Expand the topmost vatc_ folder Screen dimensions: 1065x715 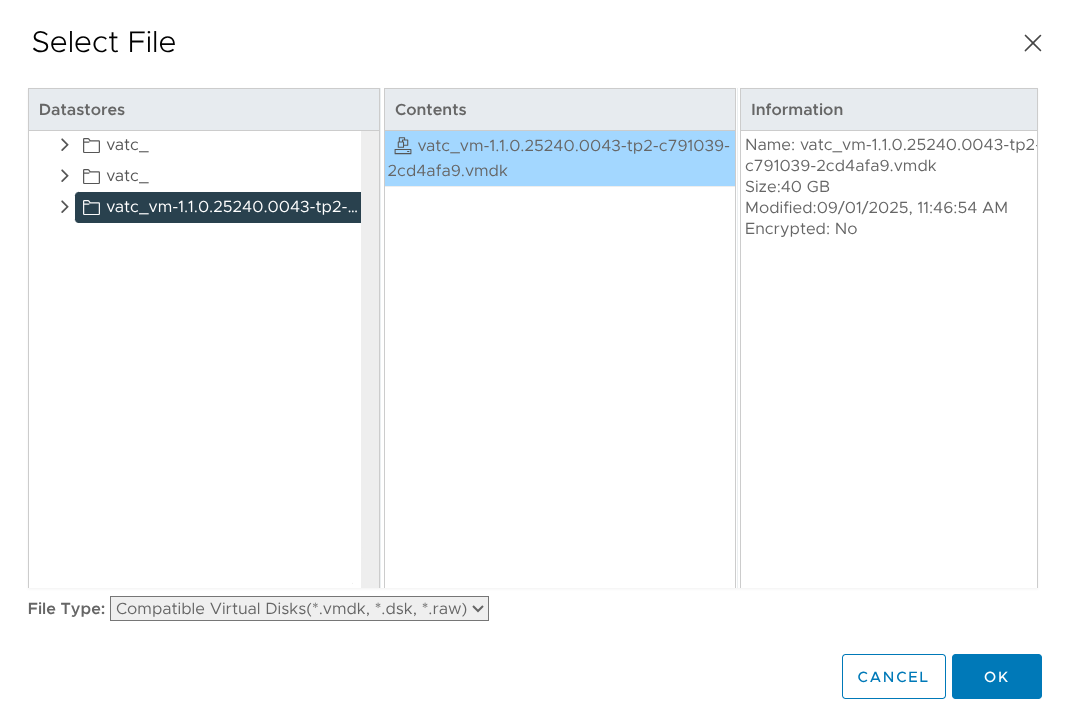[65, 145]
